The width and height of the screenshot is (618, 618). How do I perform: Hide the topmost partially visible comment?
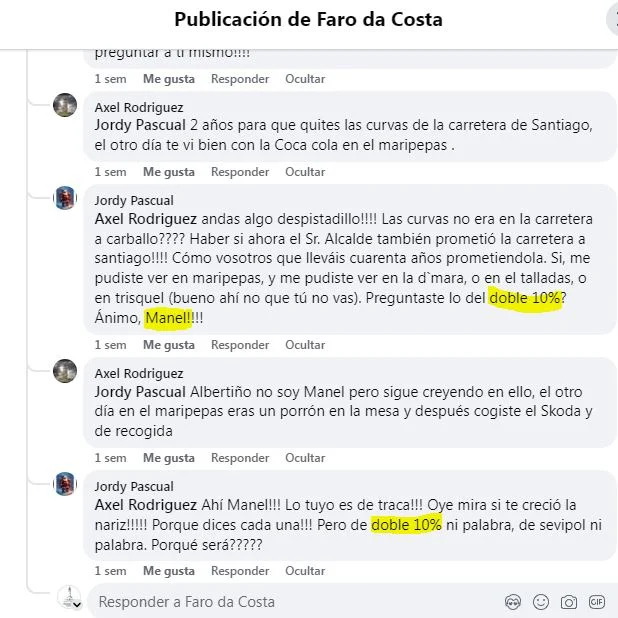(305, 79)
